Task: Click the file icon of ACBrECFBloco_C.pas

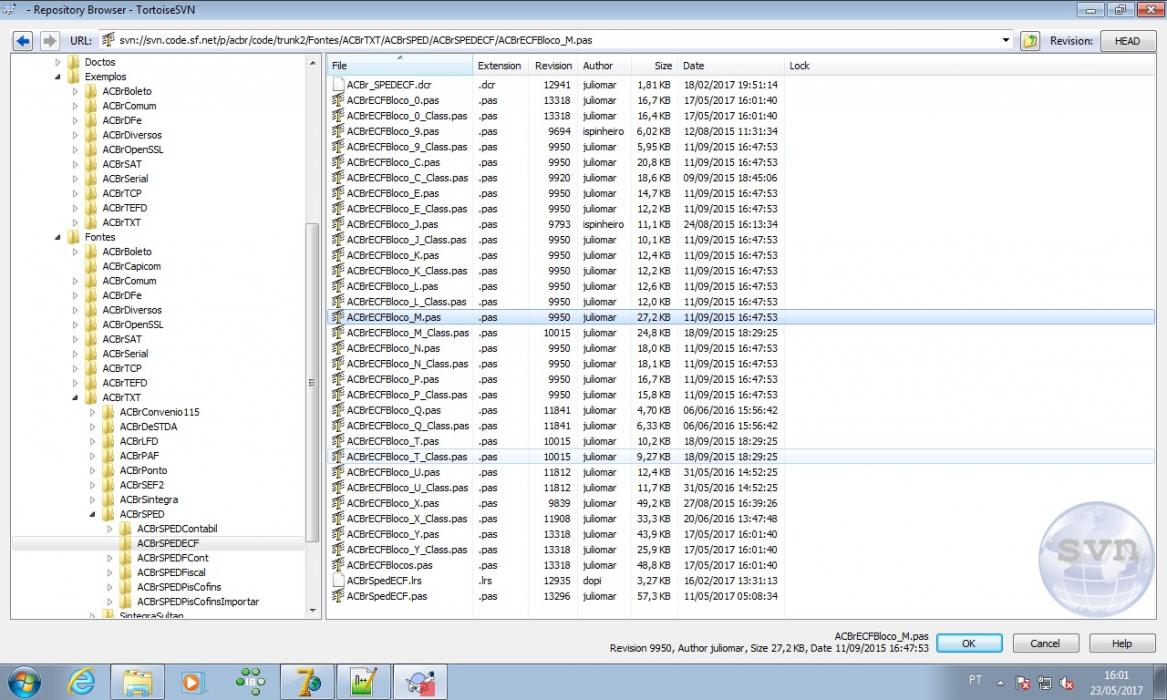Action: (x=338, y=162)
